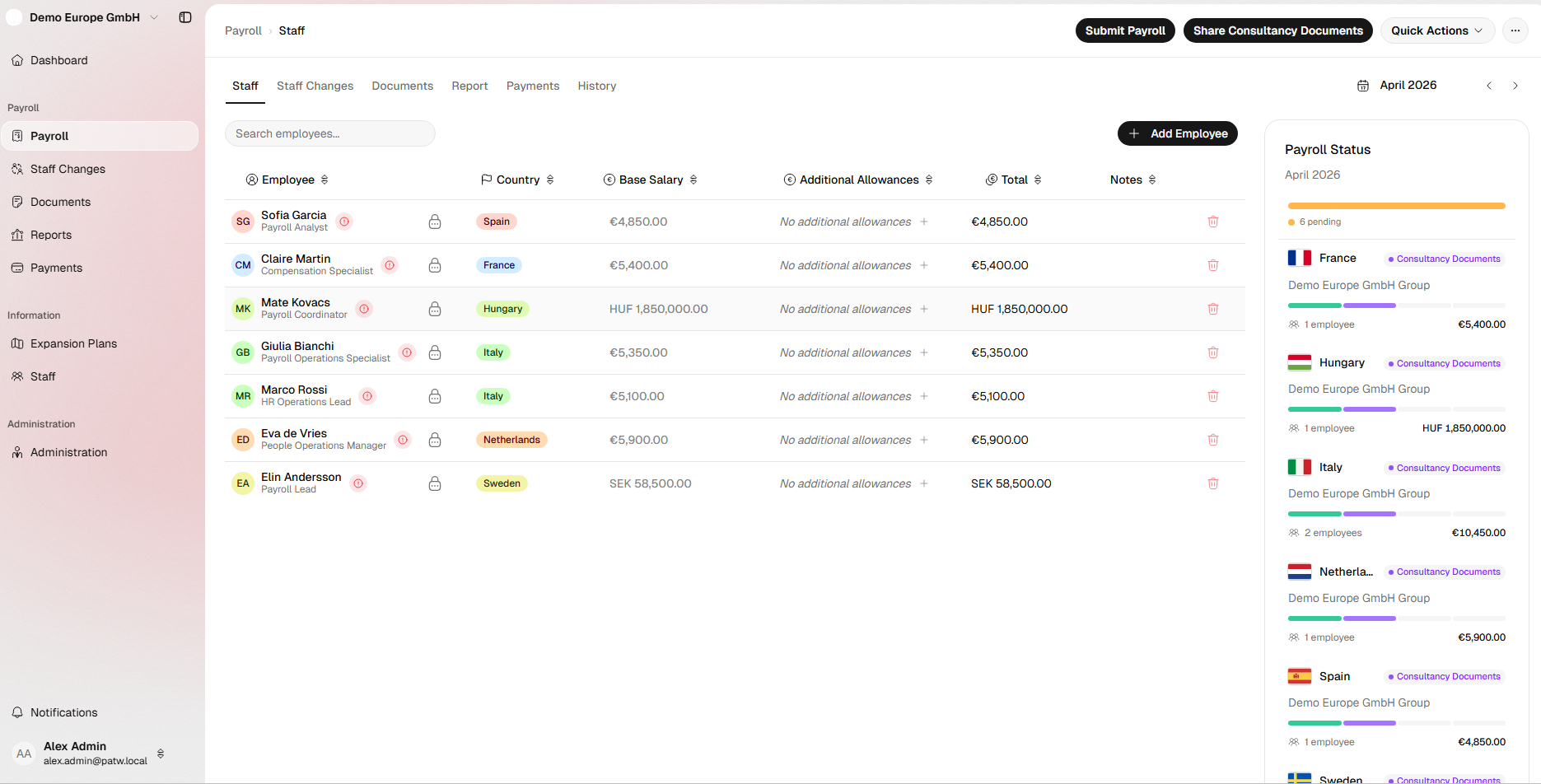Sort by the Base Salary column
The width and height of the screenshot is (1541, 784).
coord(651,180)
